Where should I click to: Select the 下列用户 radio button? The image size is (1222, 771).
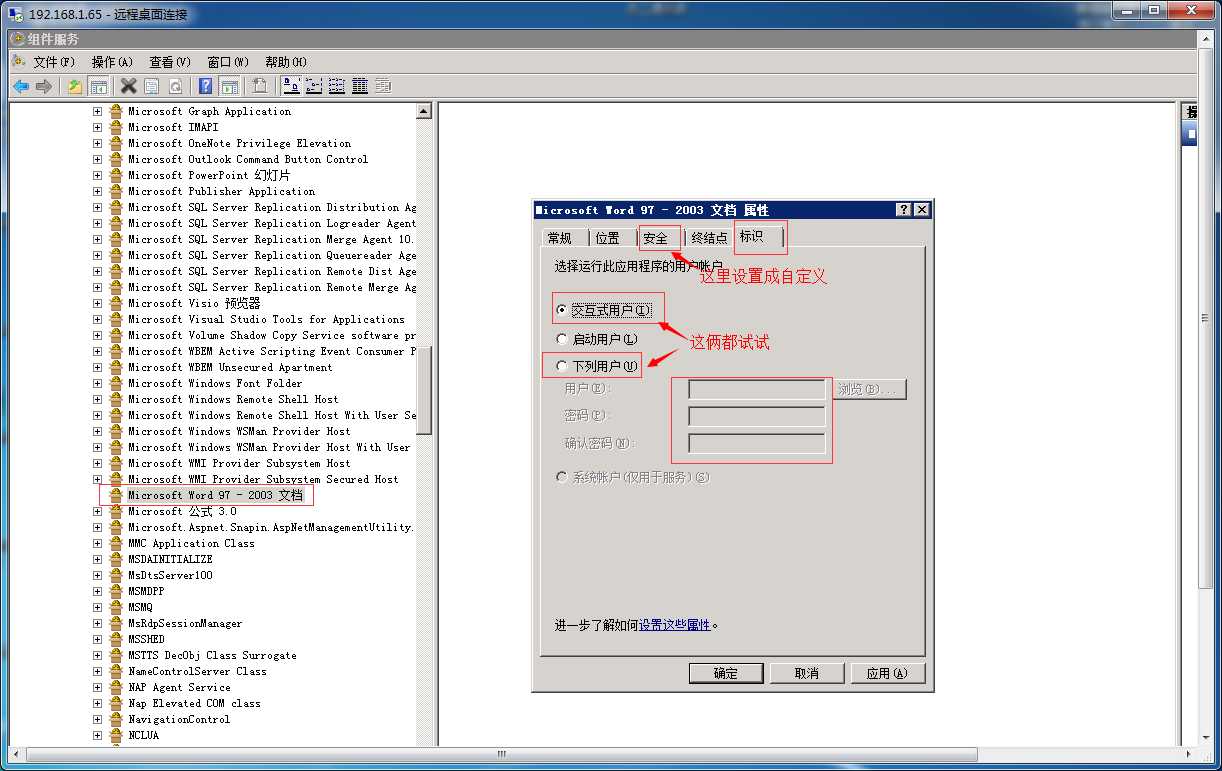[x=562, y=366]
